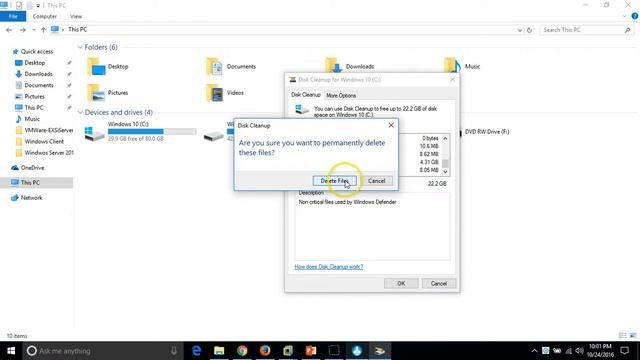Select the Windows 10 (C:) drive

(140, 131)
